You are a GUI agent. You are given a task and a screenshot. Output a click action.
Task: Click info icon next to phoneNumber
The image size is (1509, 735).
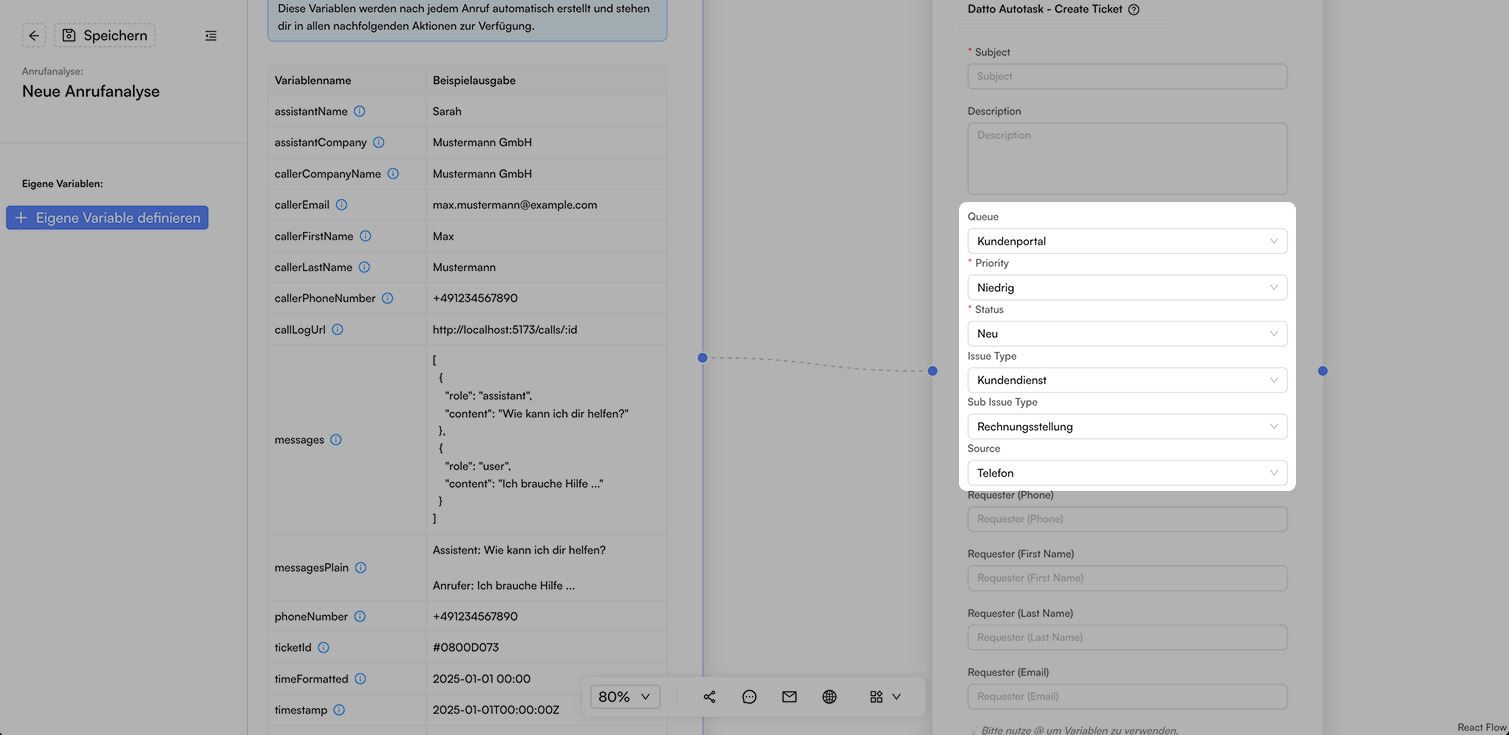360,616
